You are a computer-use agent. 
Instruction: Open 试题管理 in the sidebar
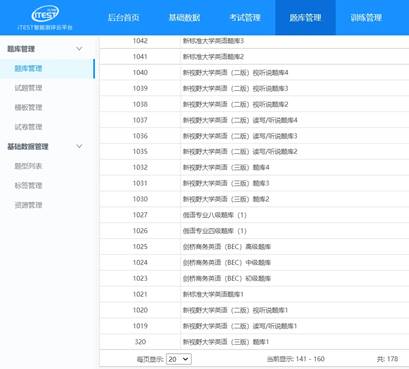(x=28, y=88)
